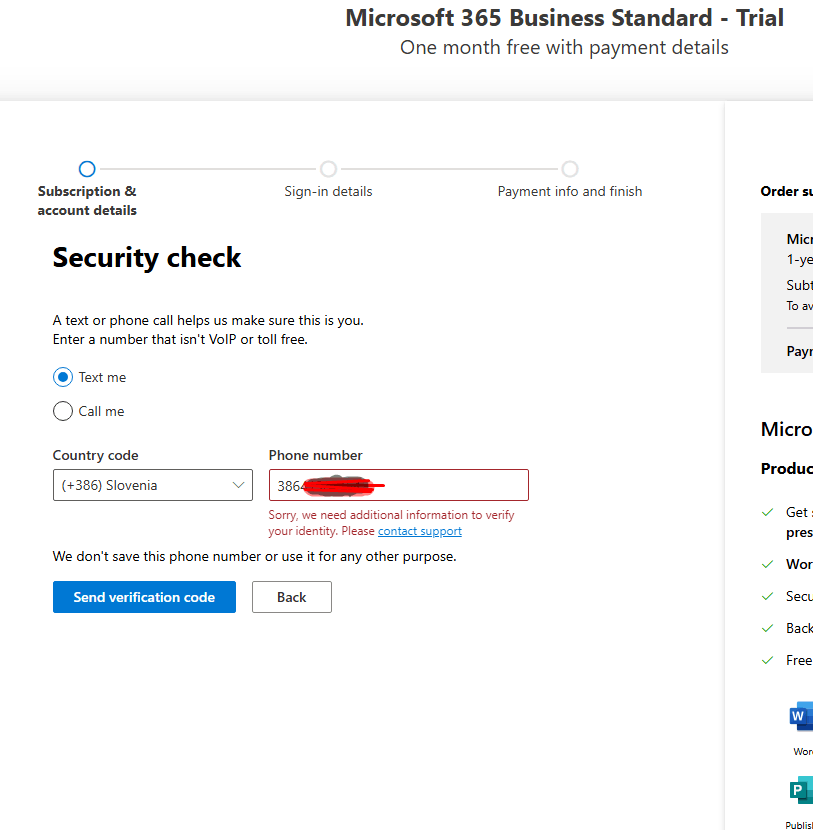Click the Microsoft 365 Business Standard - Trial title

pyautogui.click(x=564, y=18)
